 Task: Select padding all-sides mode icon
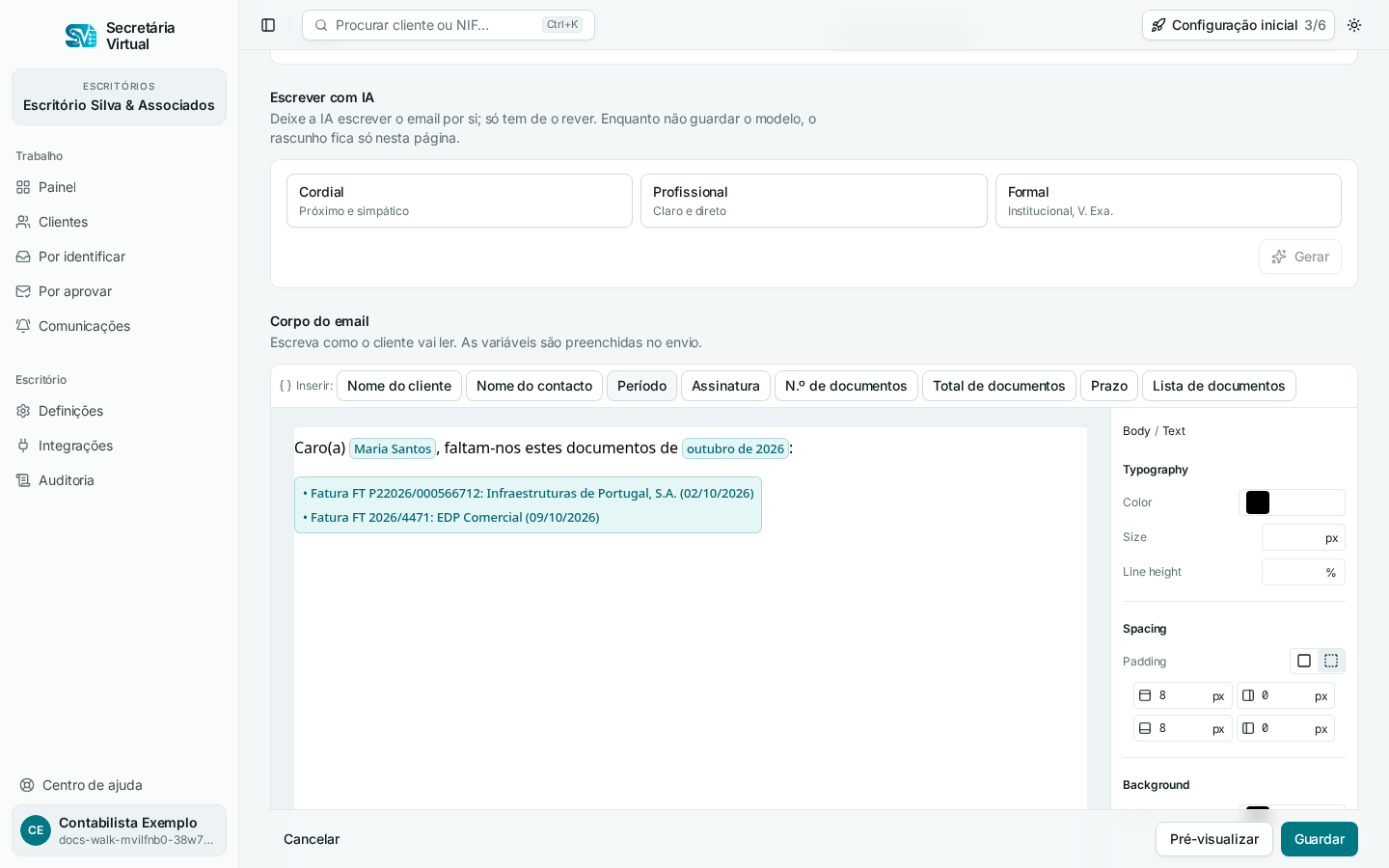click(1304, 661)
